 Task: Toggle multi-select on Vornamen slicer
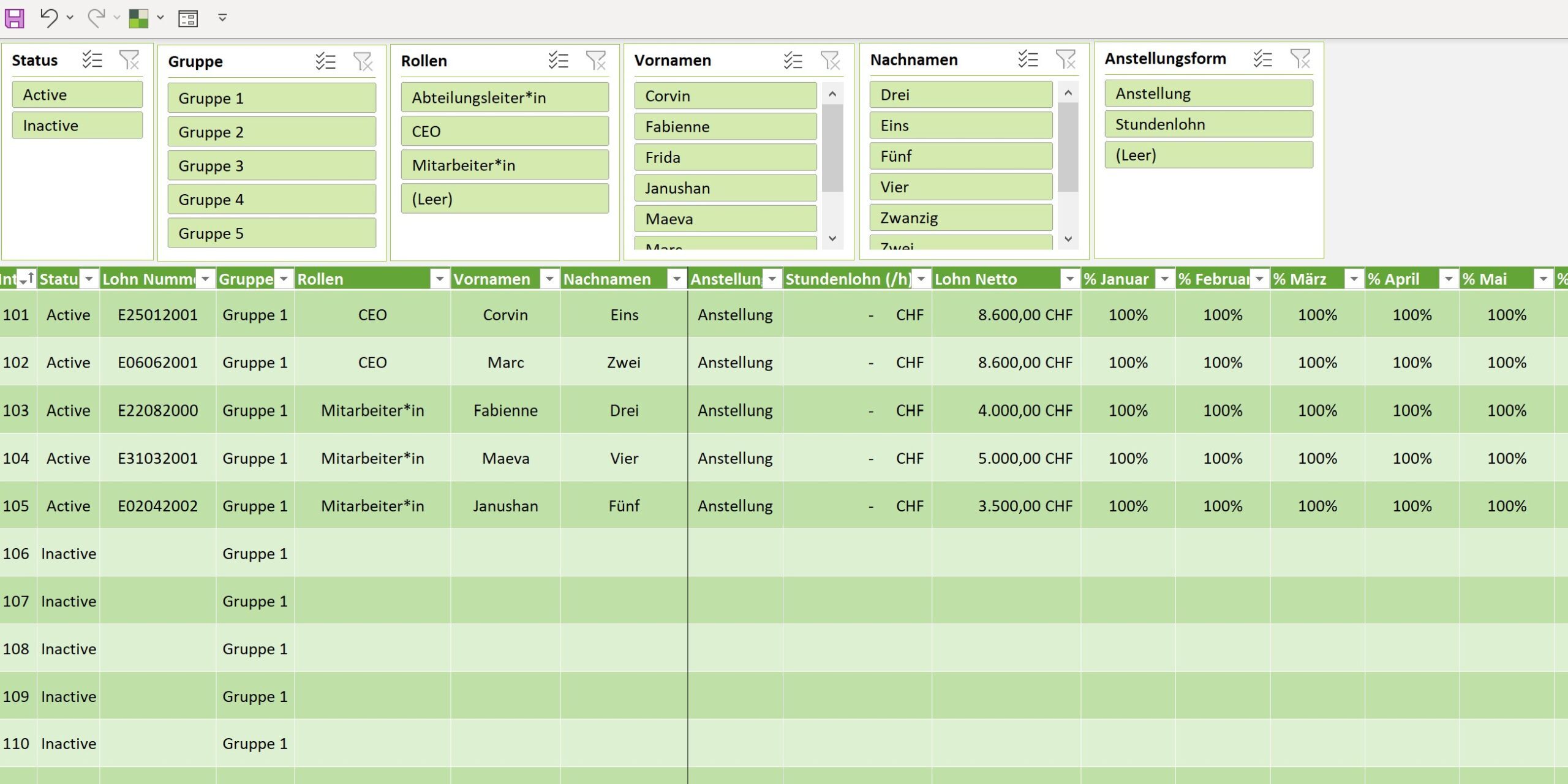pos(793,60)
